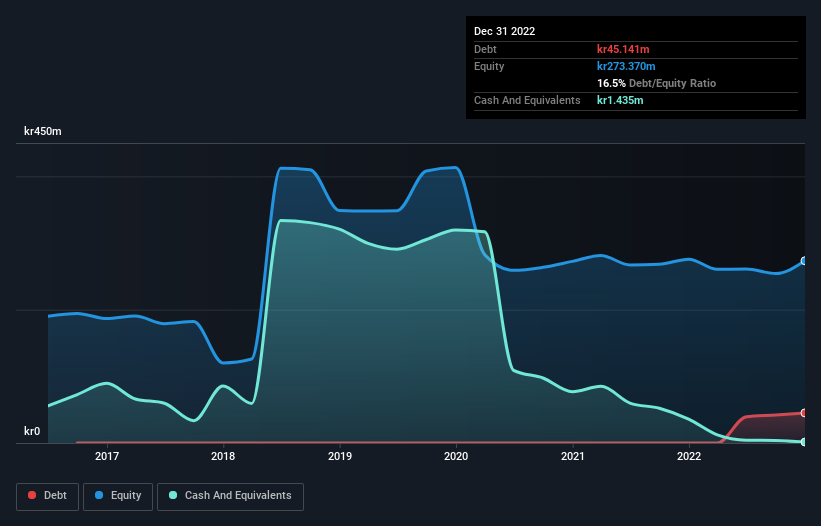Screen dimensions: 821x526
Task: Click the kr0 y-axis label
Action: [x=32, y=431]
